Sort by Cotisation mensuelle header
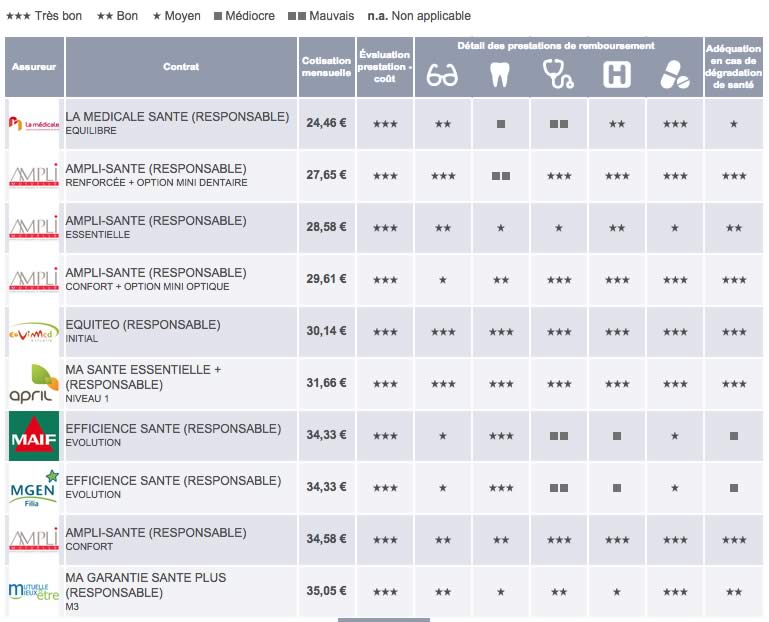769x622 pixels. (326, 67)
